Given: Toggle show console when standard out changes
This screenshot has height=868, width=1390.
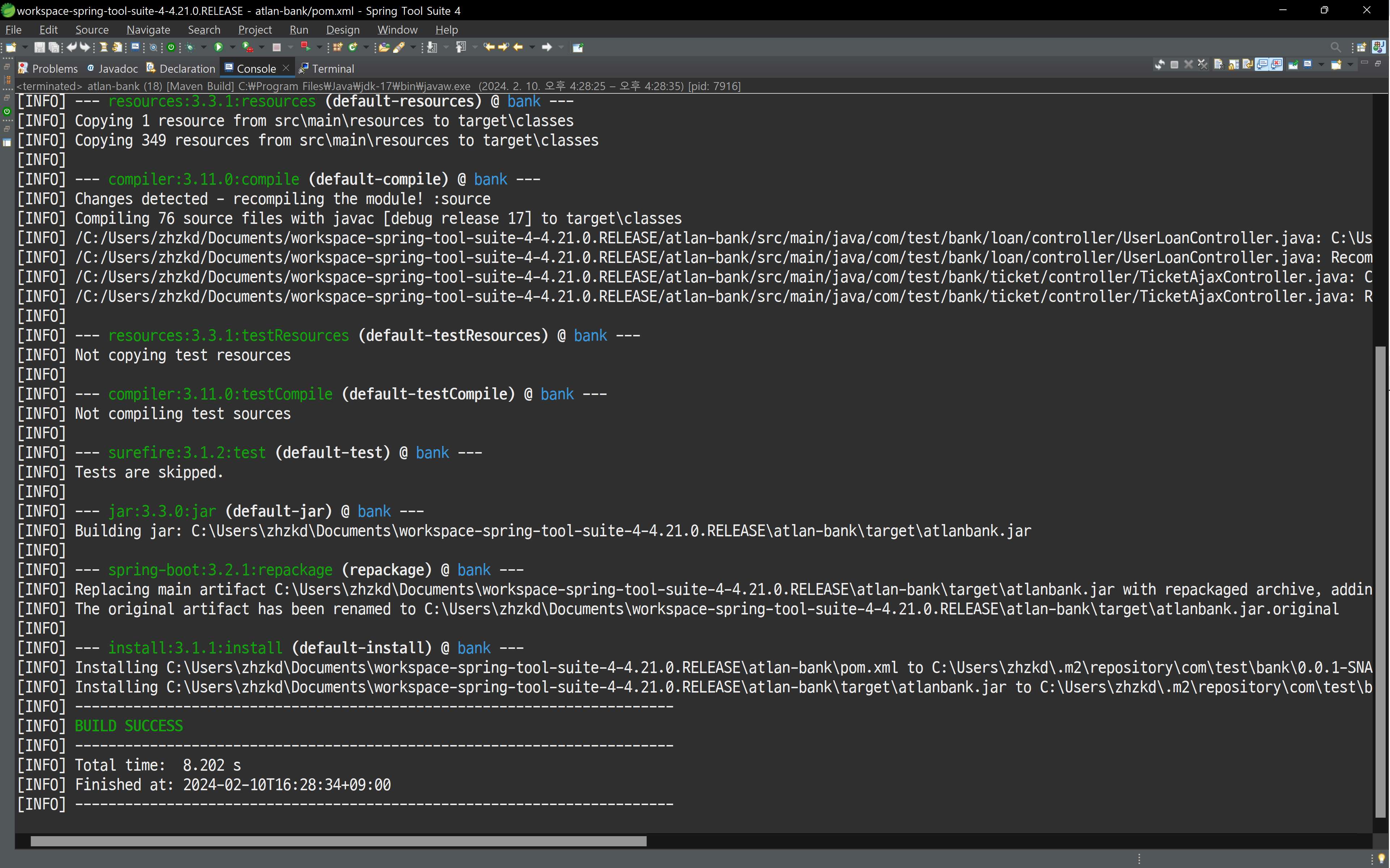Looking at the screenshot, I should pos(1262,64).
